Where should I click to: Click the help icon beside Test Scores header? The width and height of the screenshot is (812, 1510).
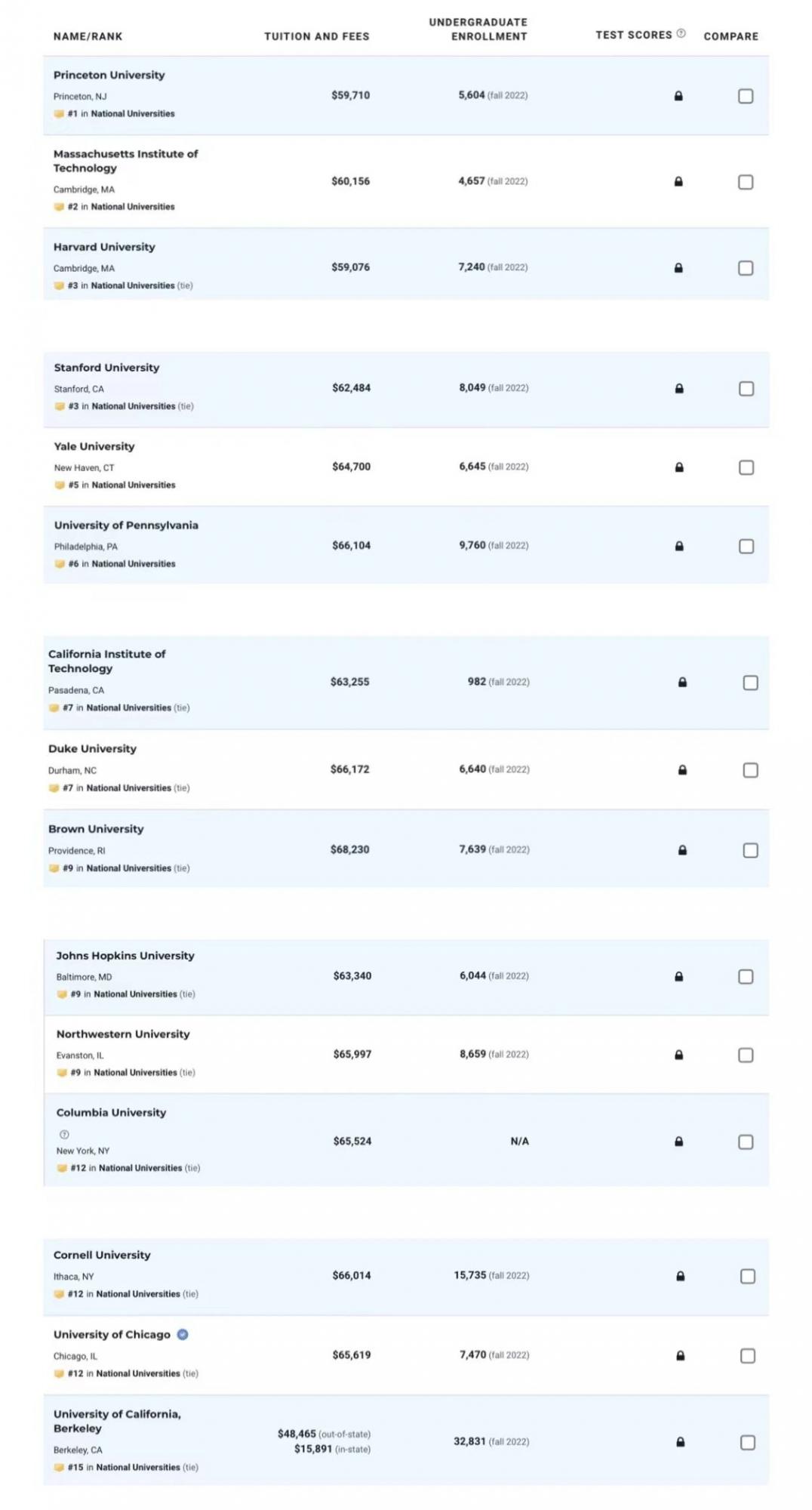click(x=681, y=33)
